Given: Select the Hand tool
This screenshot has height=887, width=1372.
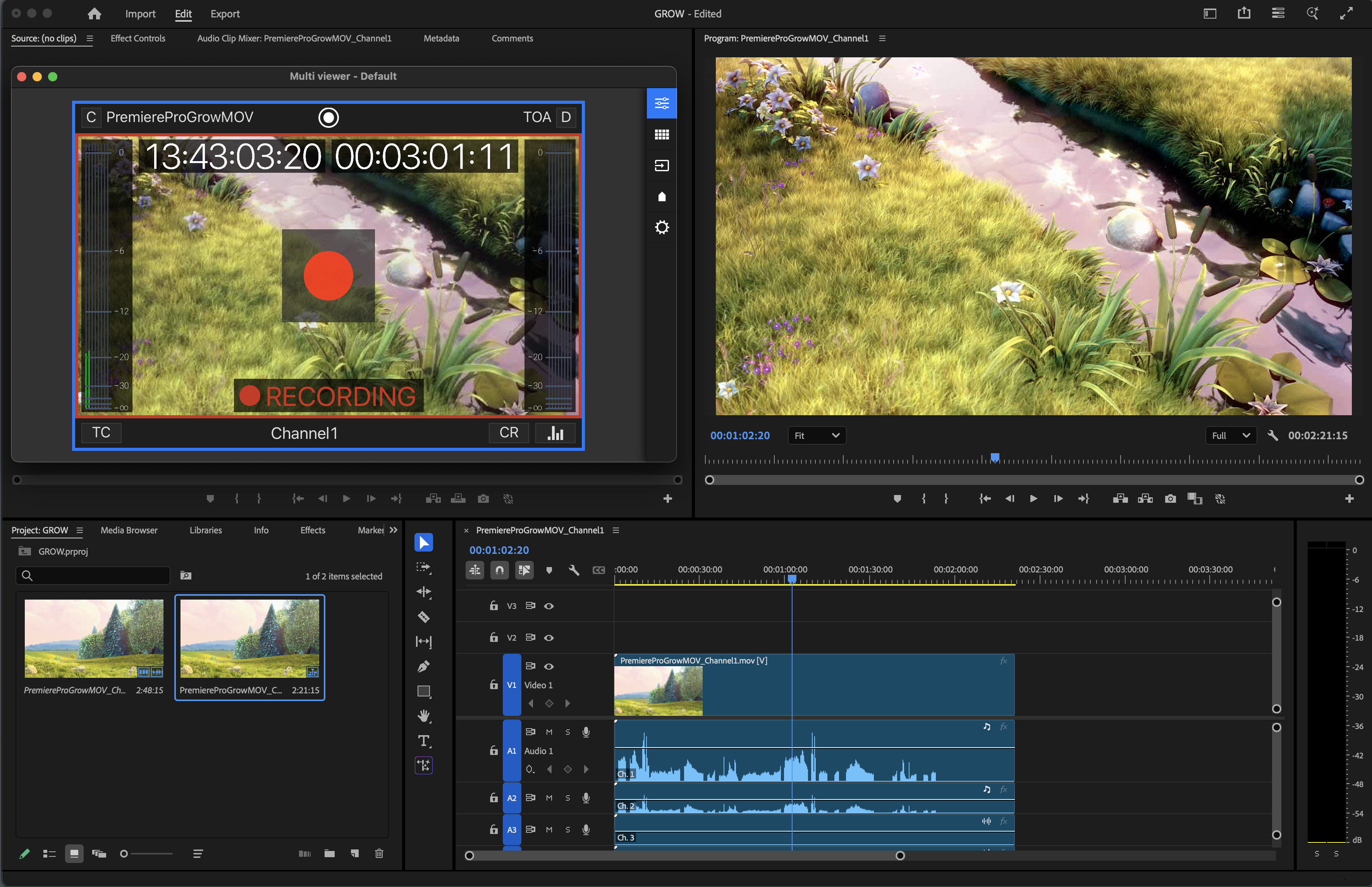Looking at the screenshot, I should (423, 716).
